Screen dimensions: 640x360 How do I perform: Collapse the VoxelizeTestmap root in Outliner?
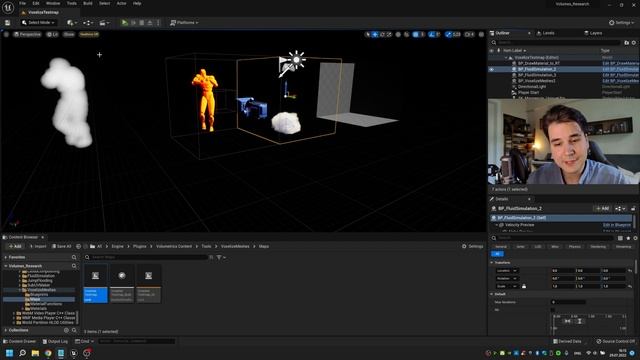(506, 58)
